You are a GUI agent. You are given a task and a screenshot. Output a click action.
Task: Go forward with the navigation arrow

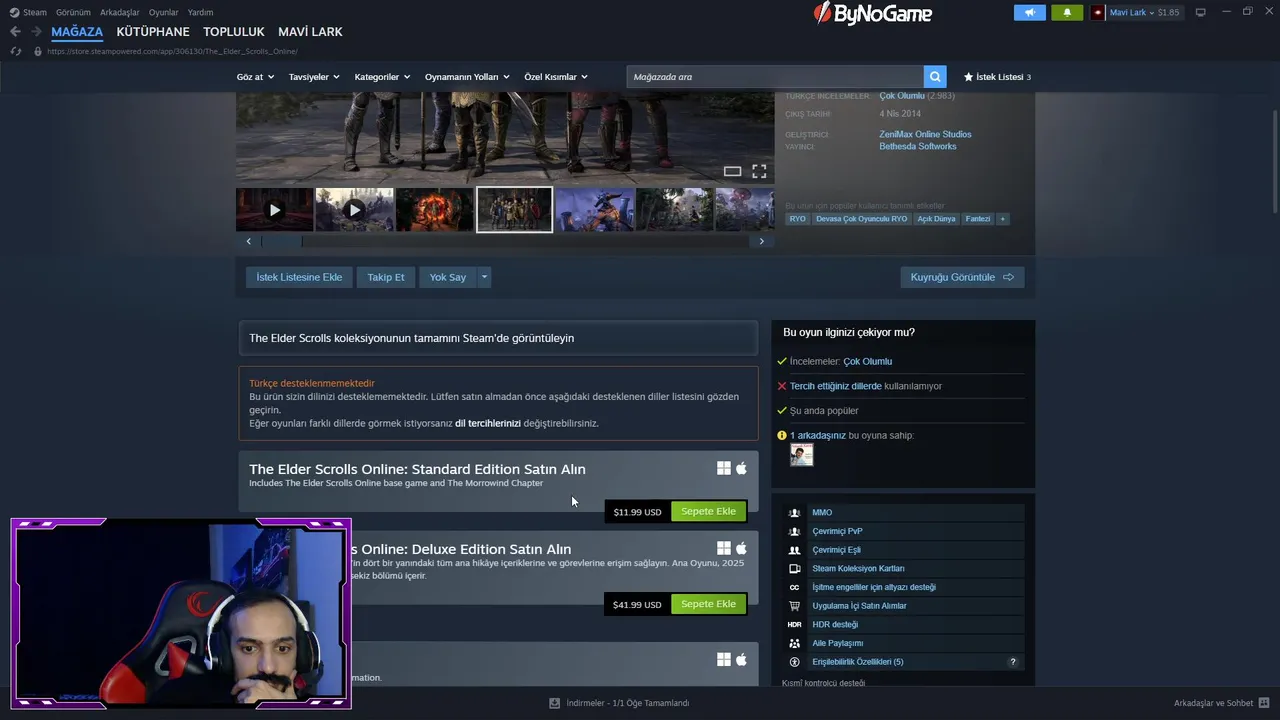tap(36, 32)
